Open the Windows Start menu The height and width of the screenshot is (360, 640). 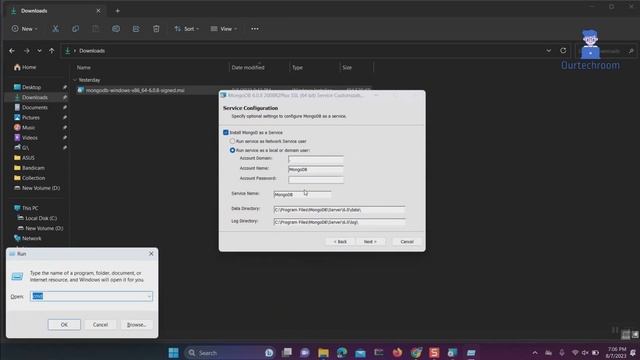pos(173,353)
